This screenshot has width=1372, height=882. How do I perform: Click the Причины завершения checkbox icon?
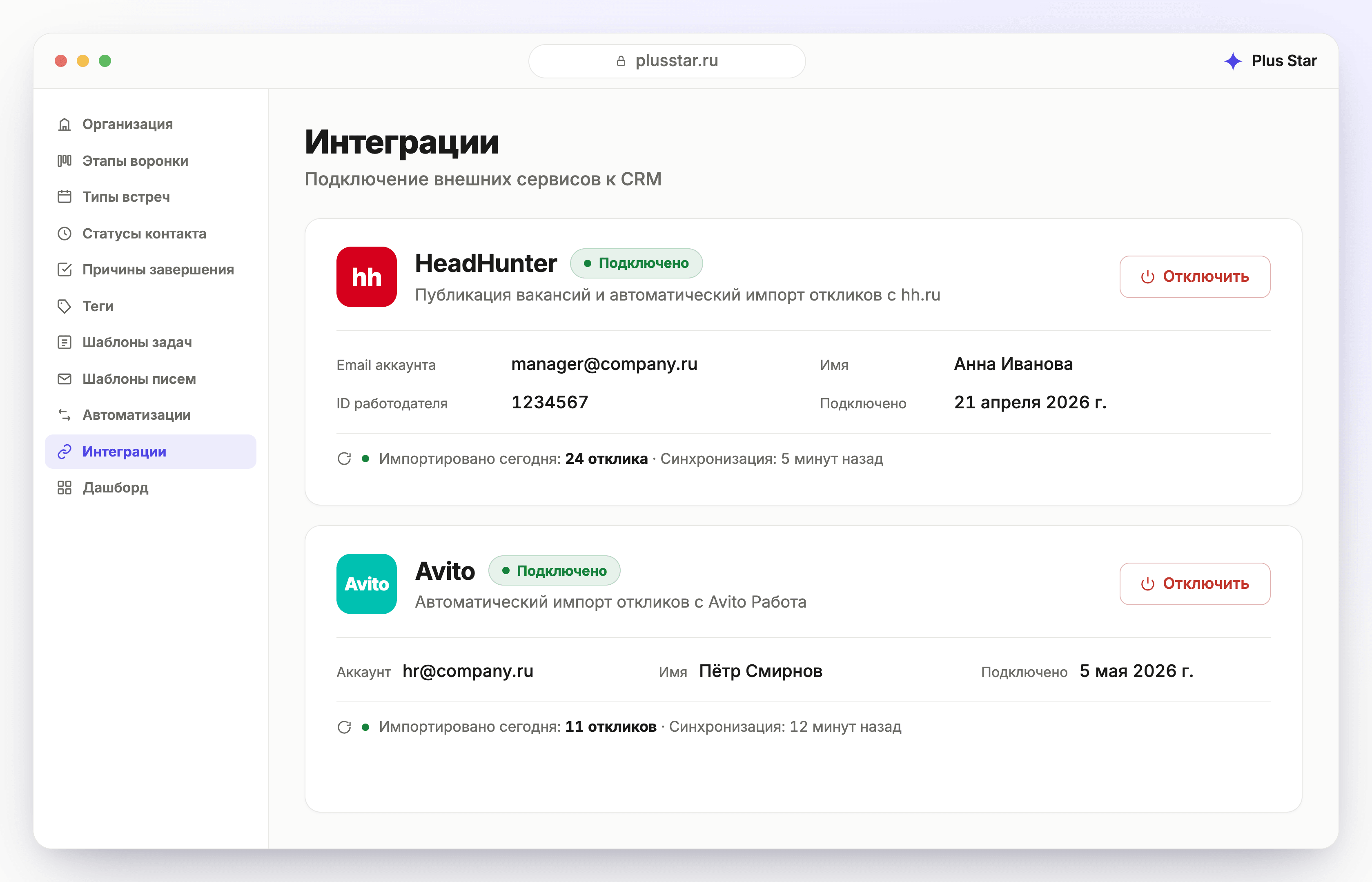tap(65, 270)
